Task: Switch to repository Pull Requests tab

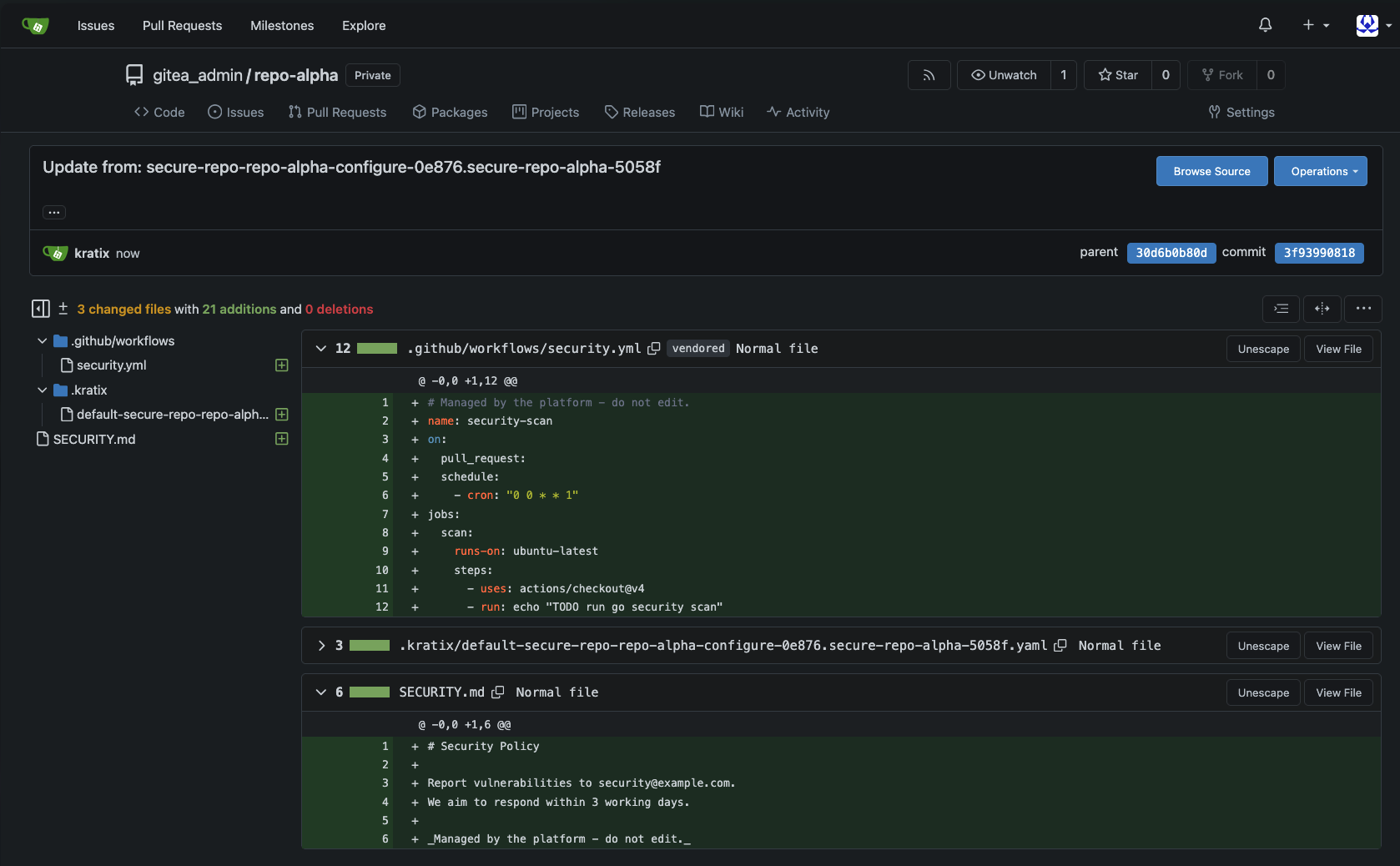Action: coord(337,112)
